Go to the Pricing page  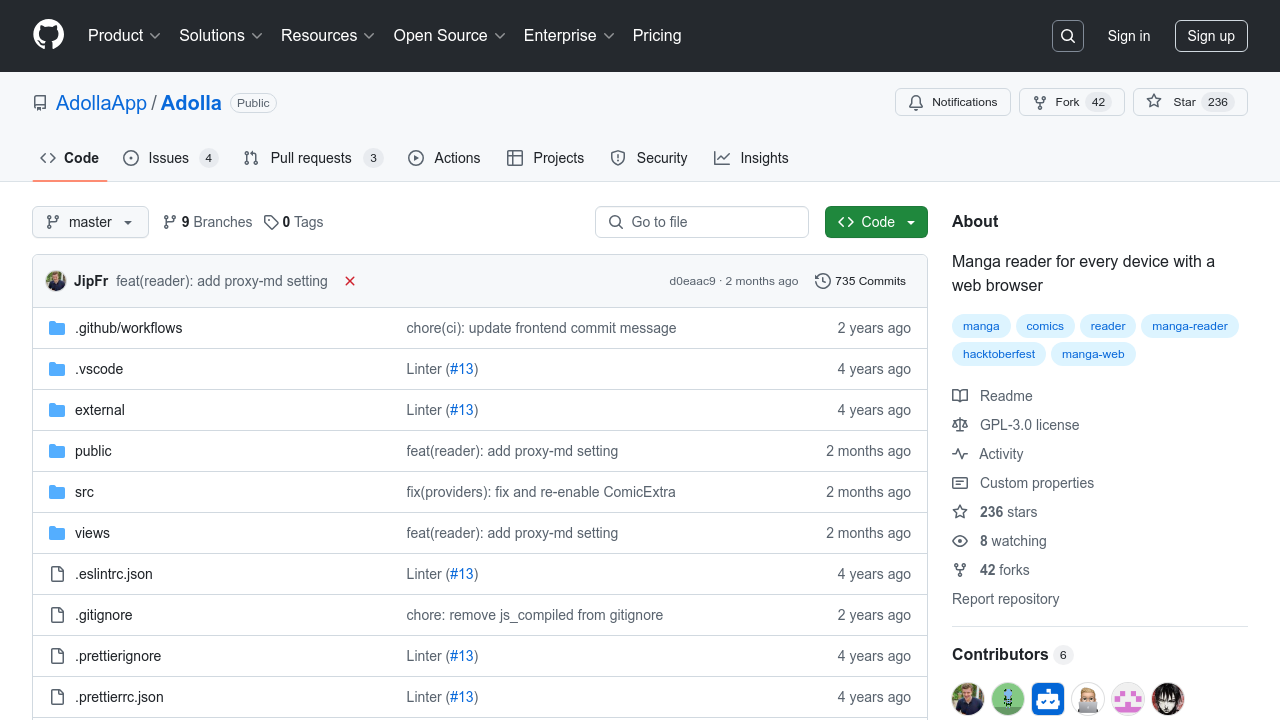[x=657, y=35]
